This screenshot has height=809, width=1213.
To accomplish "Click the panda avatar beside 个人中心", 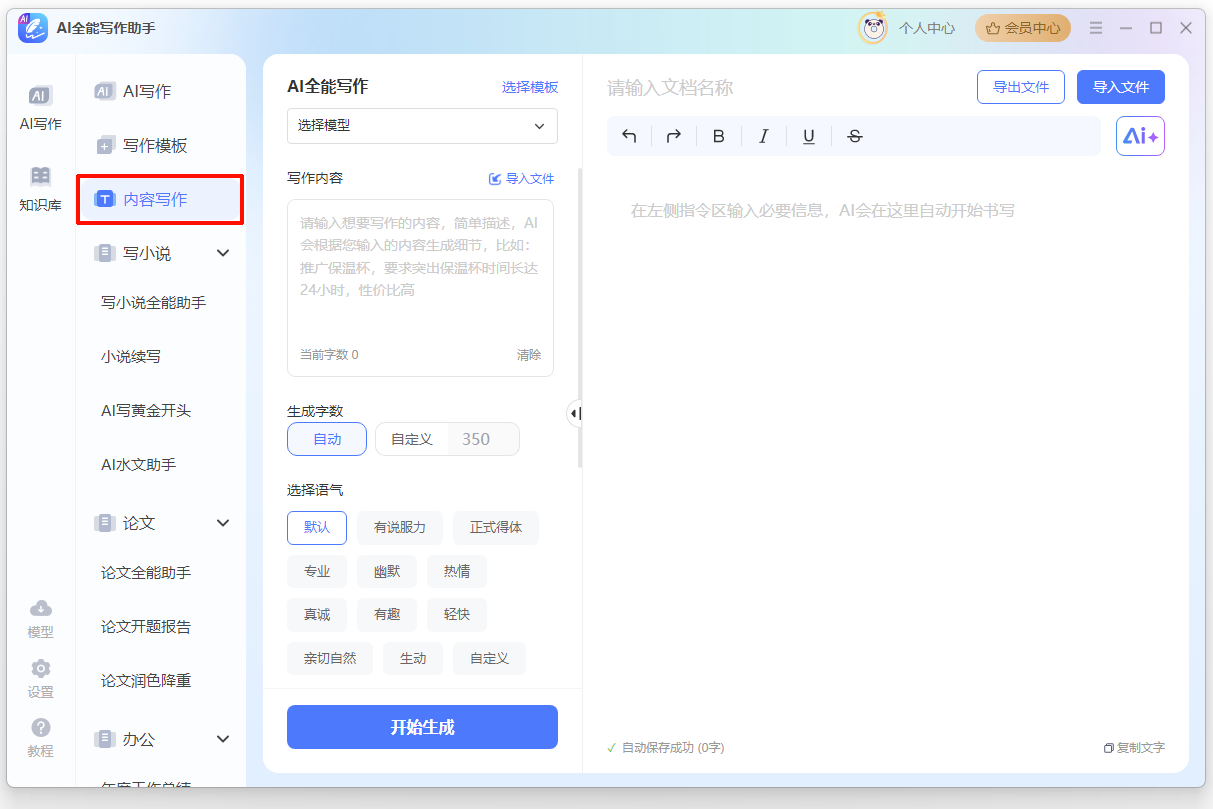I will 871,27.
